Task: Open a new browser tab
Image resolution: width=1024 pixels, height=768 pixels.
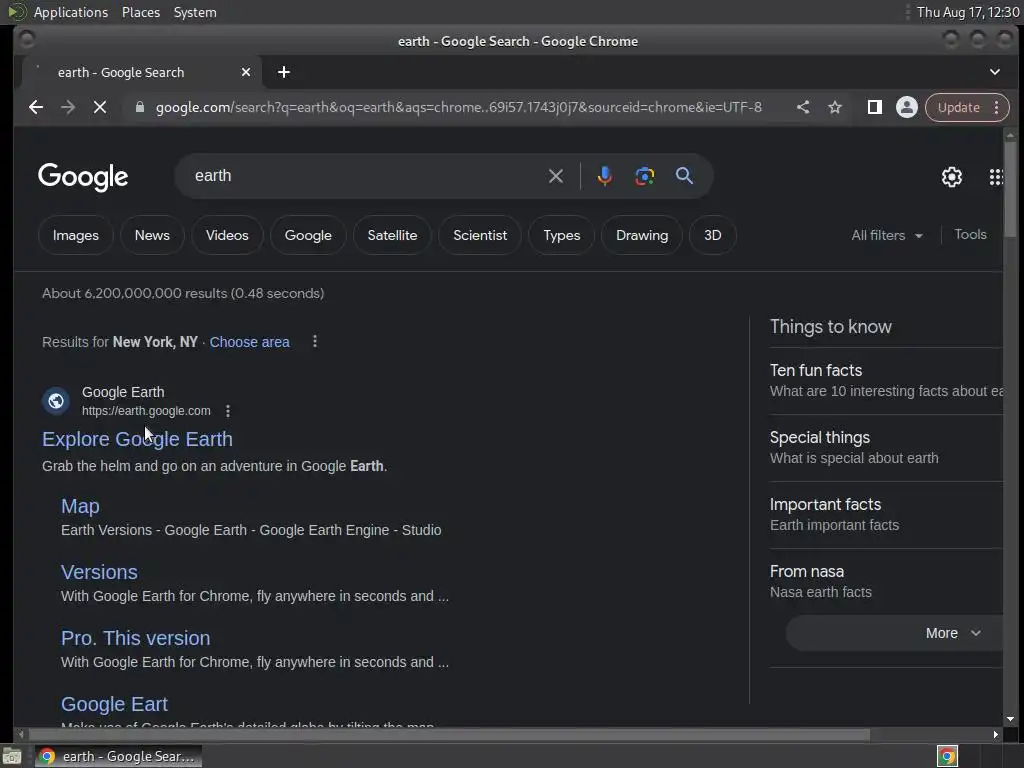Action: 283,72
